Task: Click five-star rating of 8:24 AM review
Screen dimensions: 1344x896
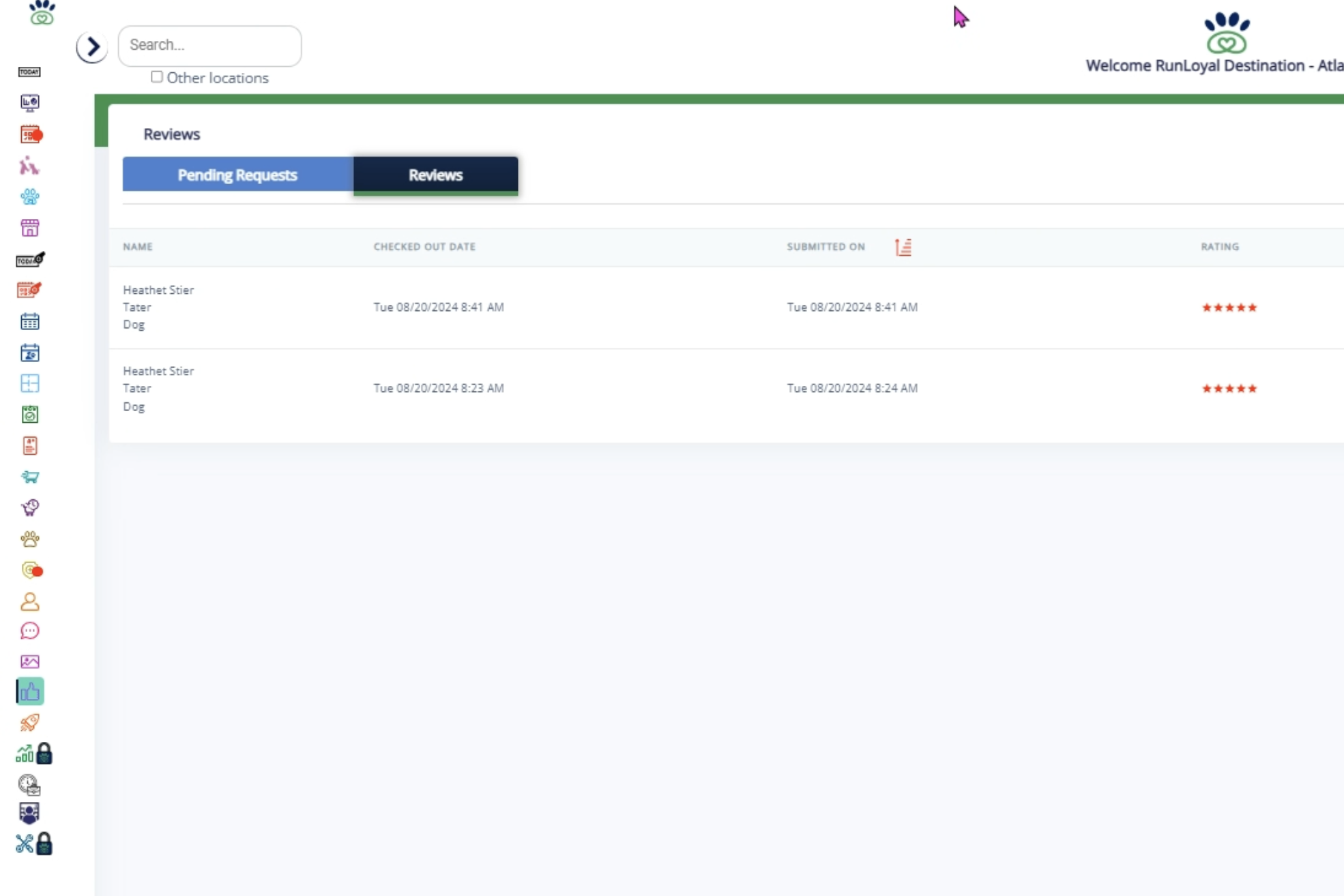Action: coord(1229,389)
